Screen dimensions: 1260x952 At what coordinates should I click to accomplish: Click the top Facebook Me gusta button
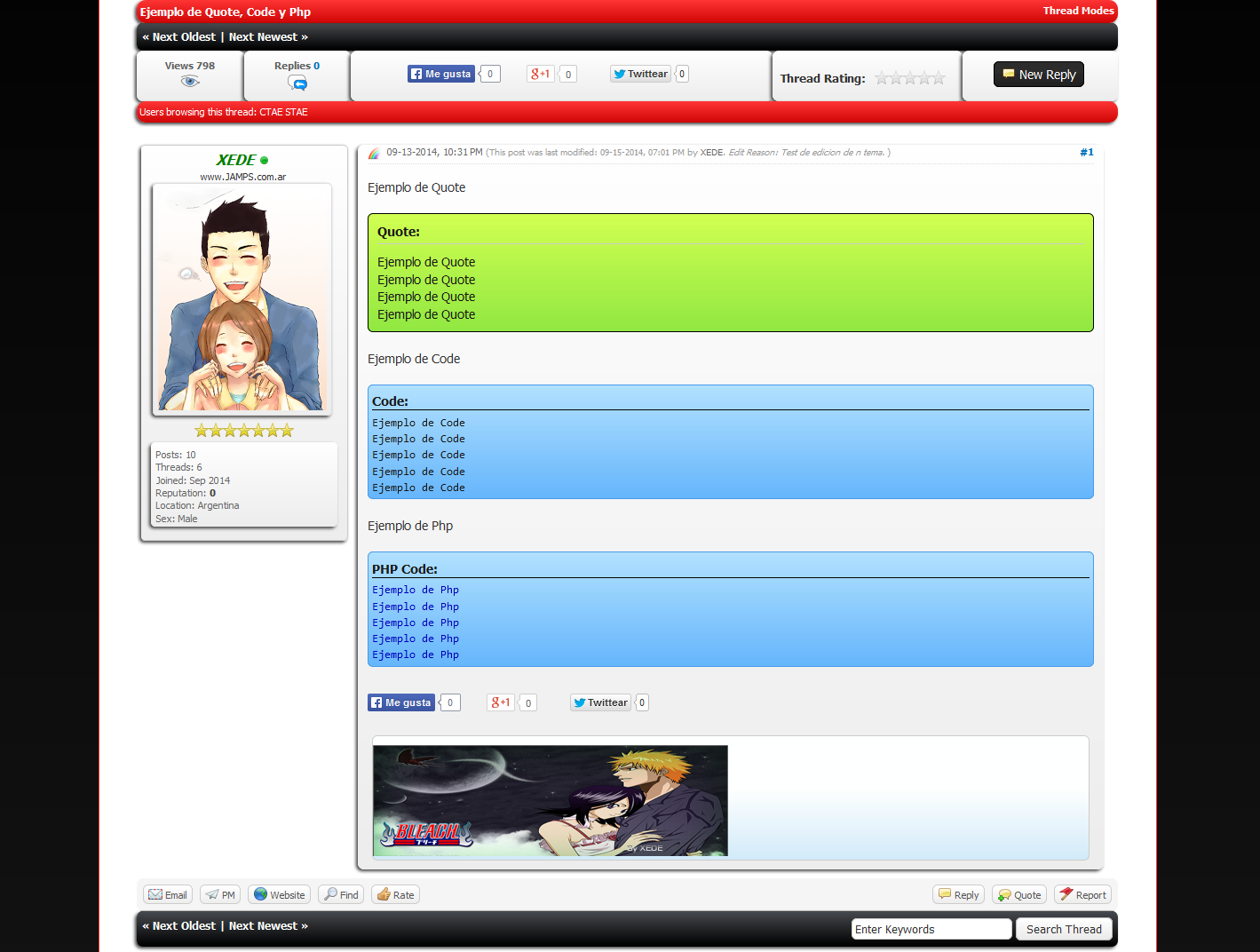tap(441, 74)
